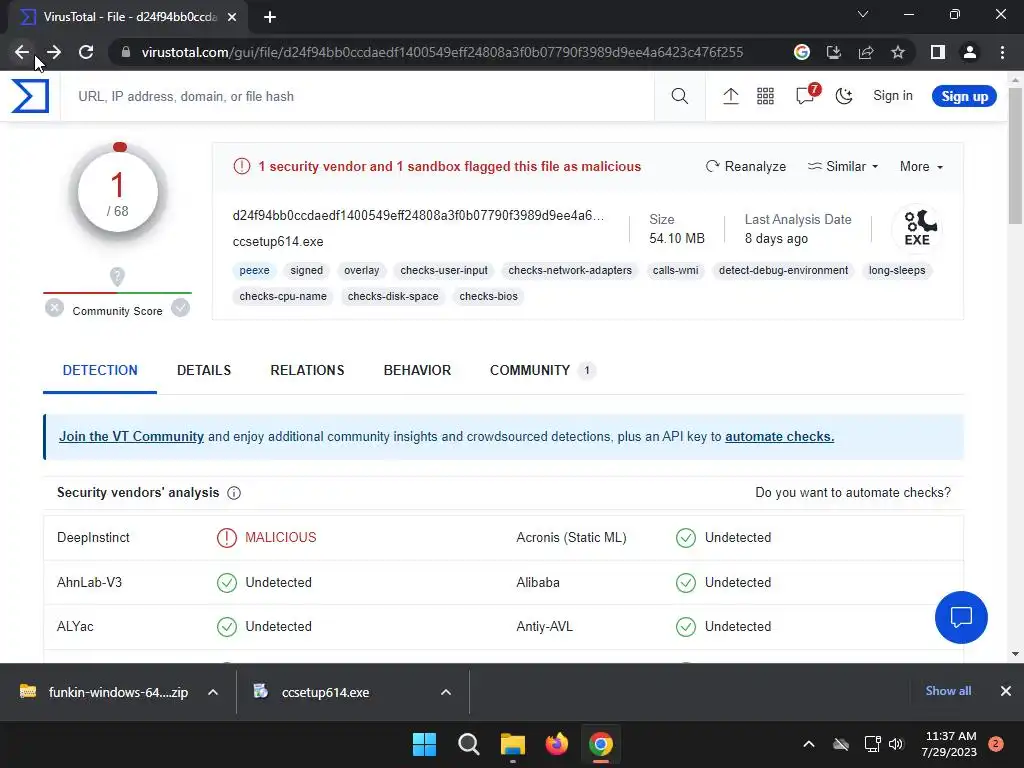1024x768 pixels.
Task: Click Do you want to automate checks?
Action: [x=852, y=492]
